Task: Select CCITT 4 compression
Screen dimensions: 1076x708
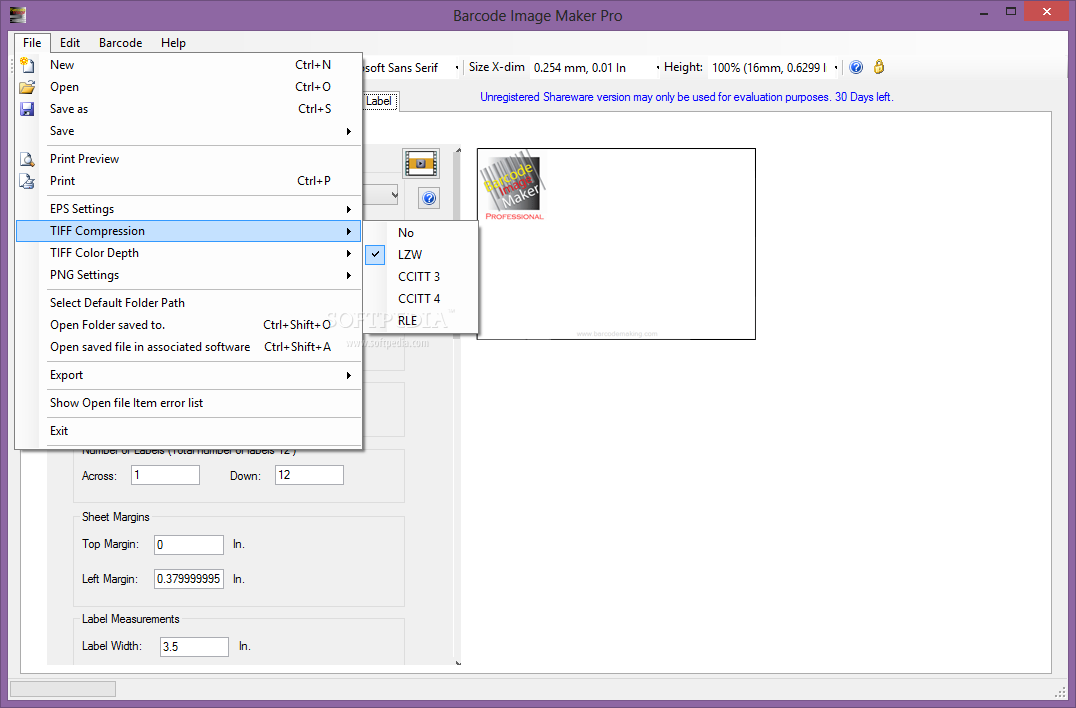Action: 421,298
